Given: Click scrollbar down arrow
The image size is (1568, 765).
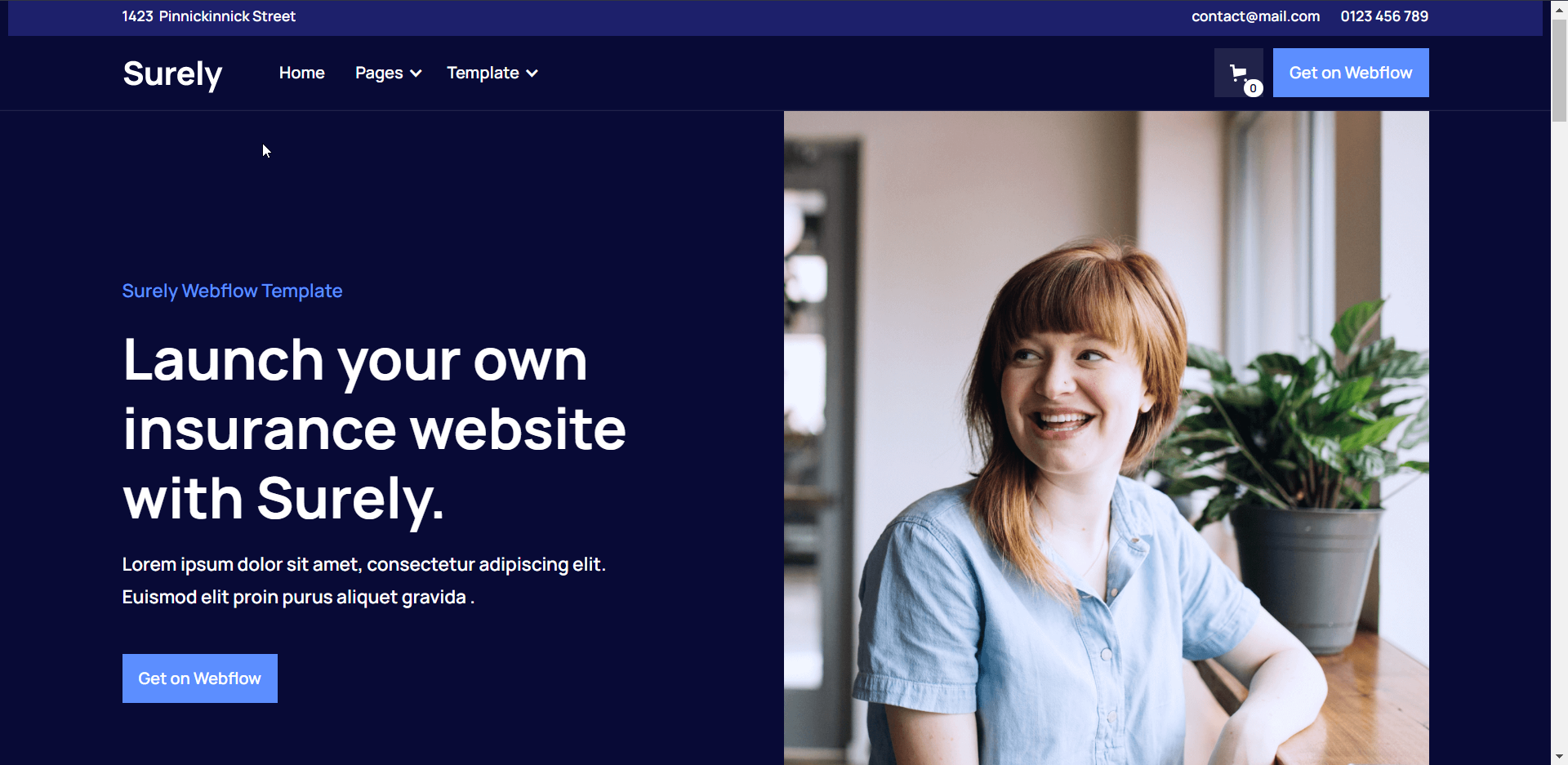Looking at the screenshot, I should (1559, 758).
